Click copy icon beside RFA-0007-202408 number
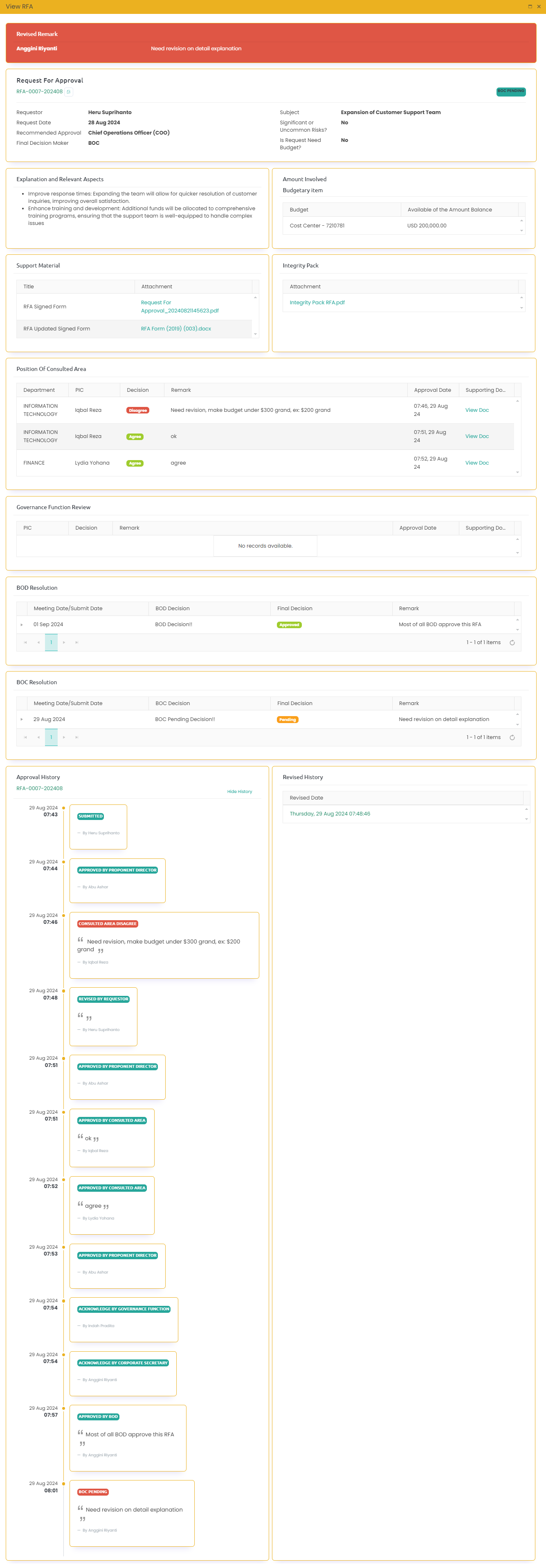 tap(69, 92)
